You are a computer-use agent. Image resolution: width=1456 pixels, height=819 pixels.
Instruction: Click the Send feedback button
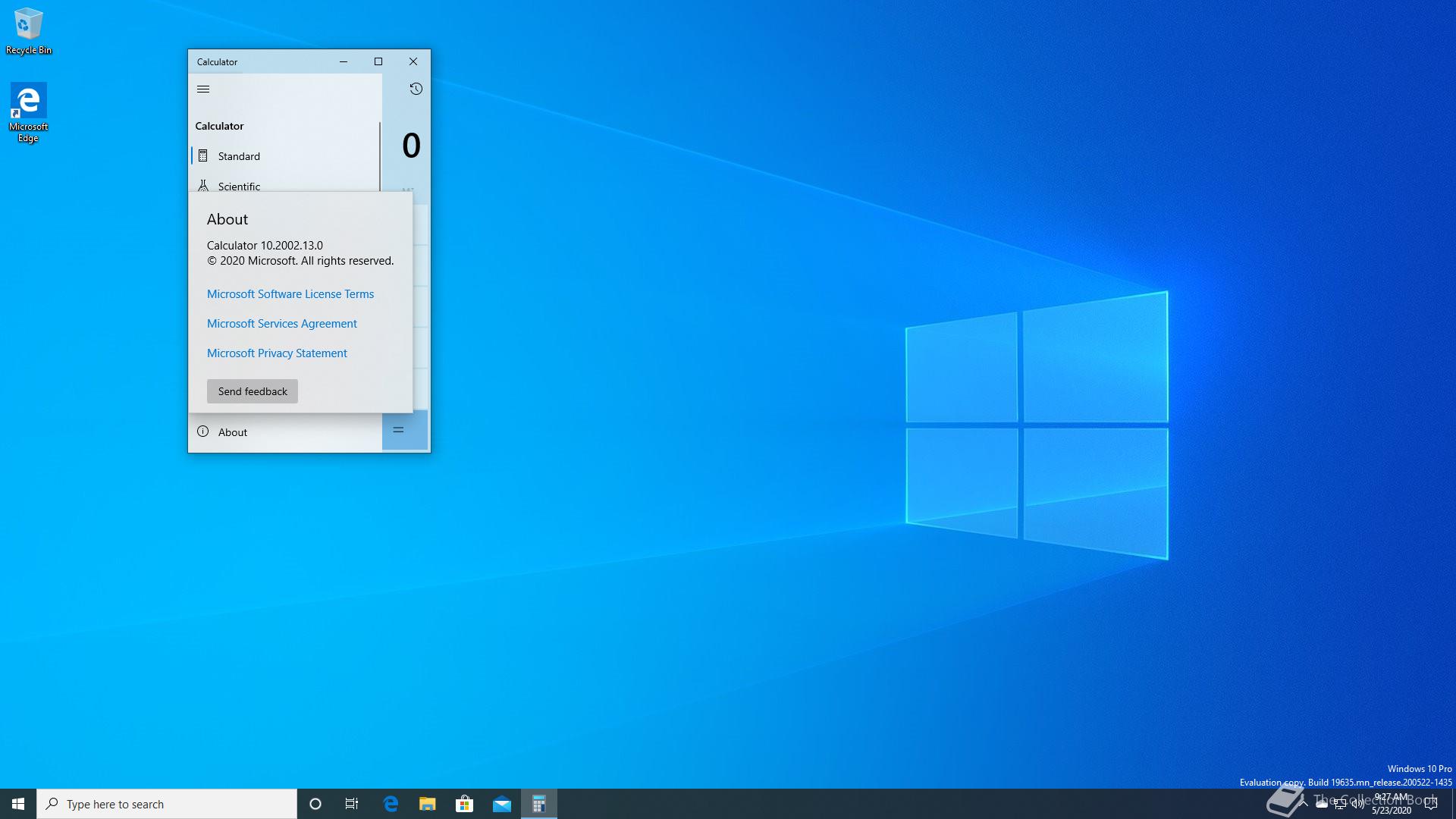(253, 391)
